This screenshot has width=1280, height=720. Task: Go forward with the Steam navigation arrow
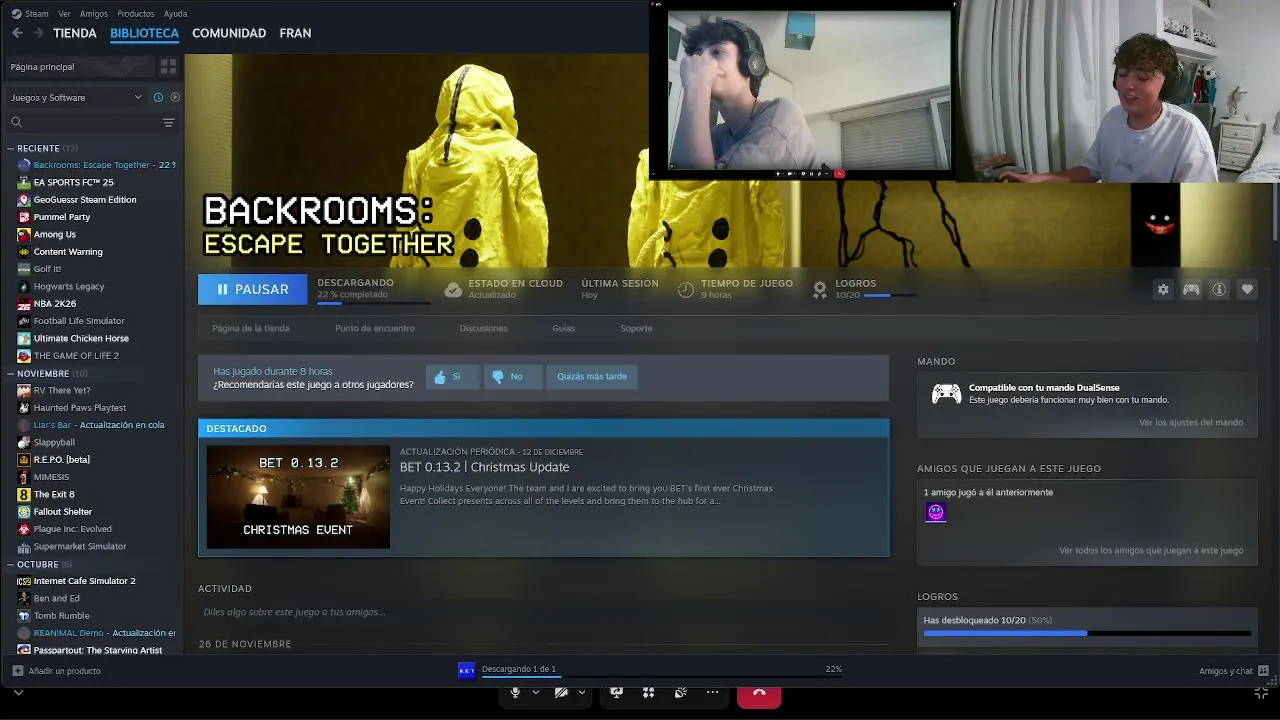pos(38,33)
